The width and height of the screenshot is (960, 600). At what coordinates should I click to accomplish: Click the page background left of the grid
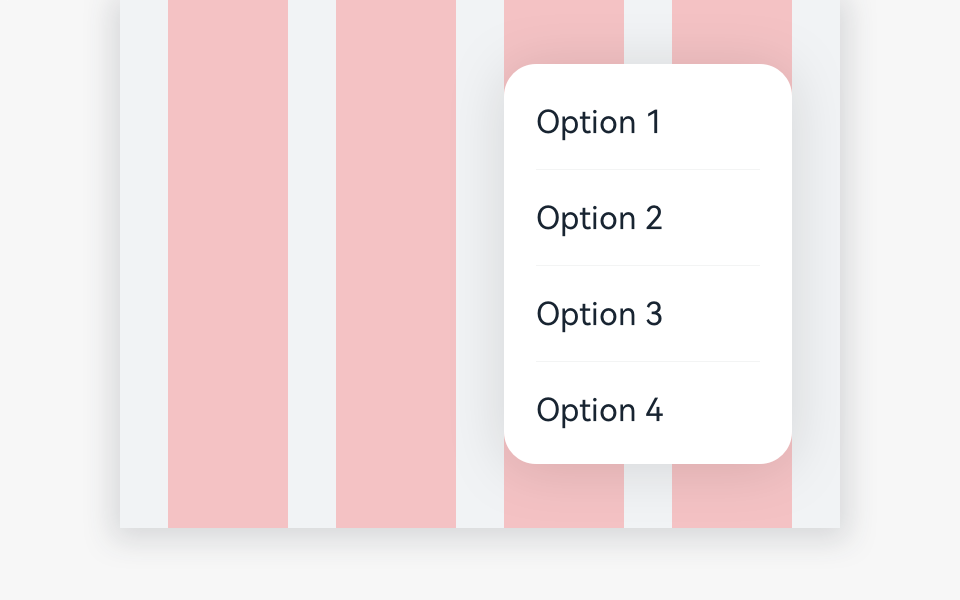click(58, 300)
